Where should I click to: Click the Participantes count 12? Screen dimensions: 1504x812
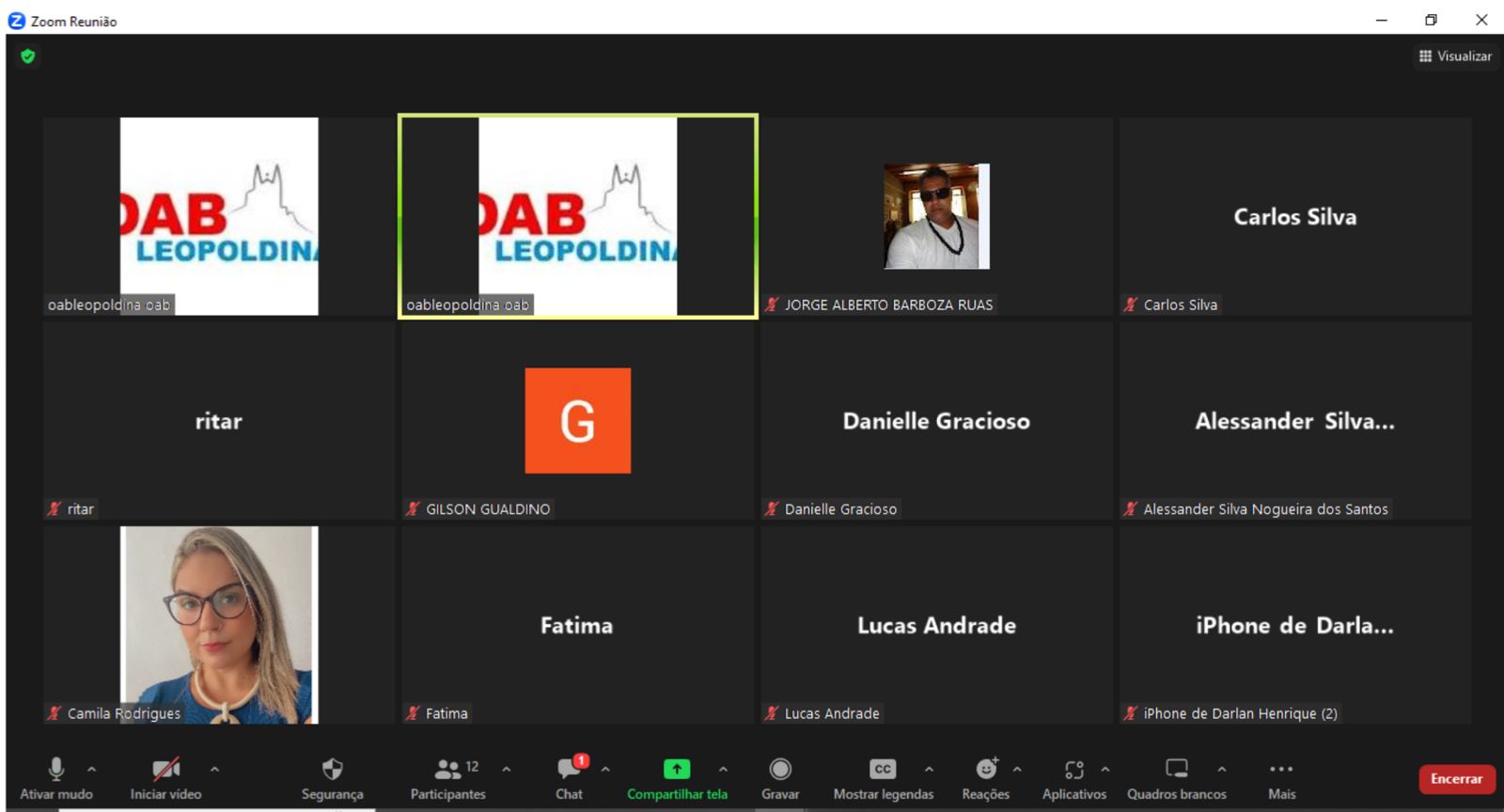pyautogui.click(x=472, y=766)
